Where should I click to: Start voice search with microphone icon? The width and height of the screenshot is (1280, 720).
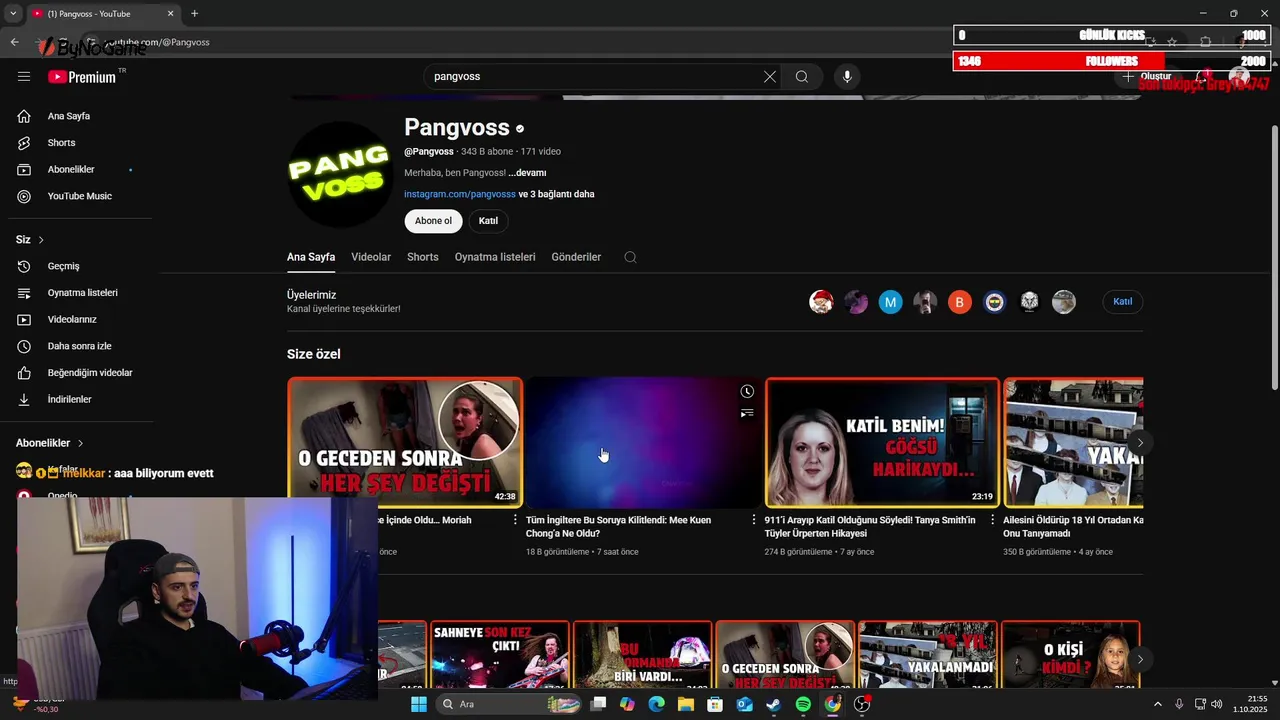847,76
